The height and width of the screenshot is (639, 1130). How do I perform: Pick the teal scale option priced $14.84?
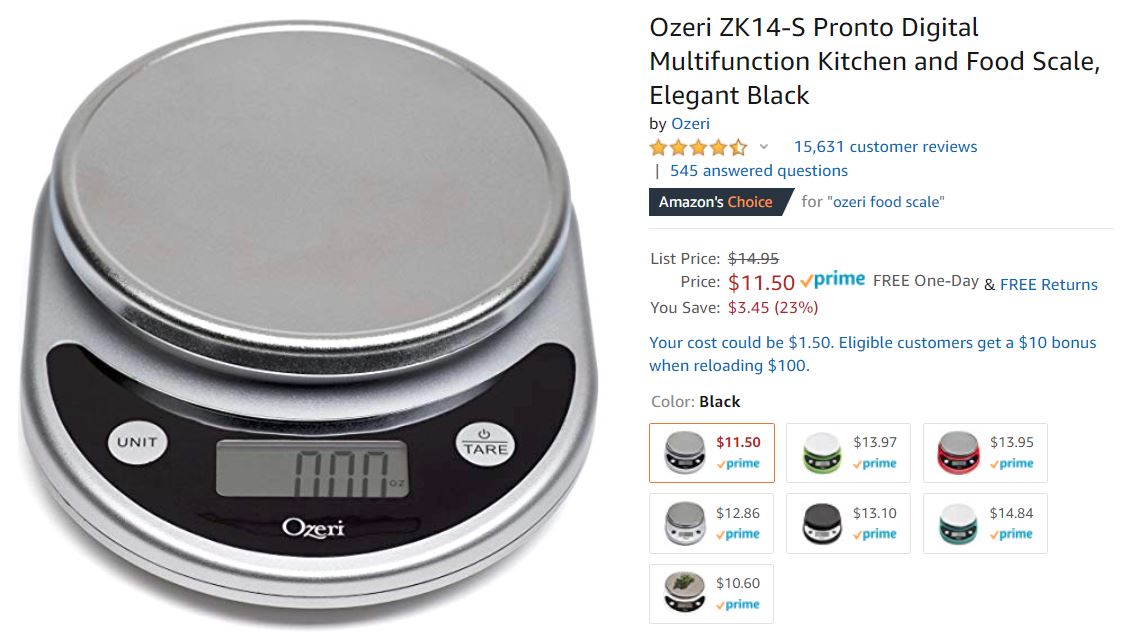[985, 523]
